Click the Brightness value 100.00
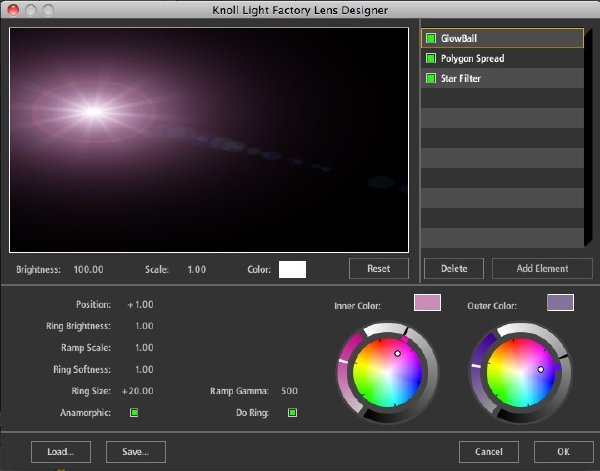The width and height of the screenshot is (600, 471). coord(88,269)
